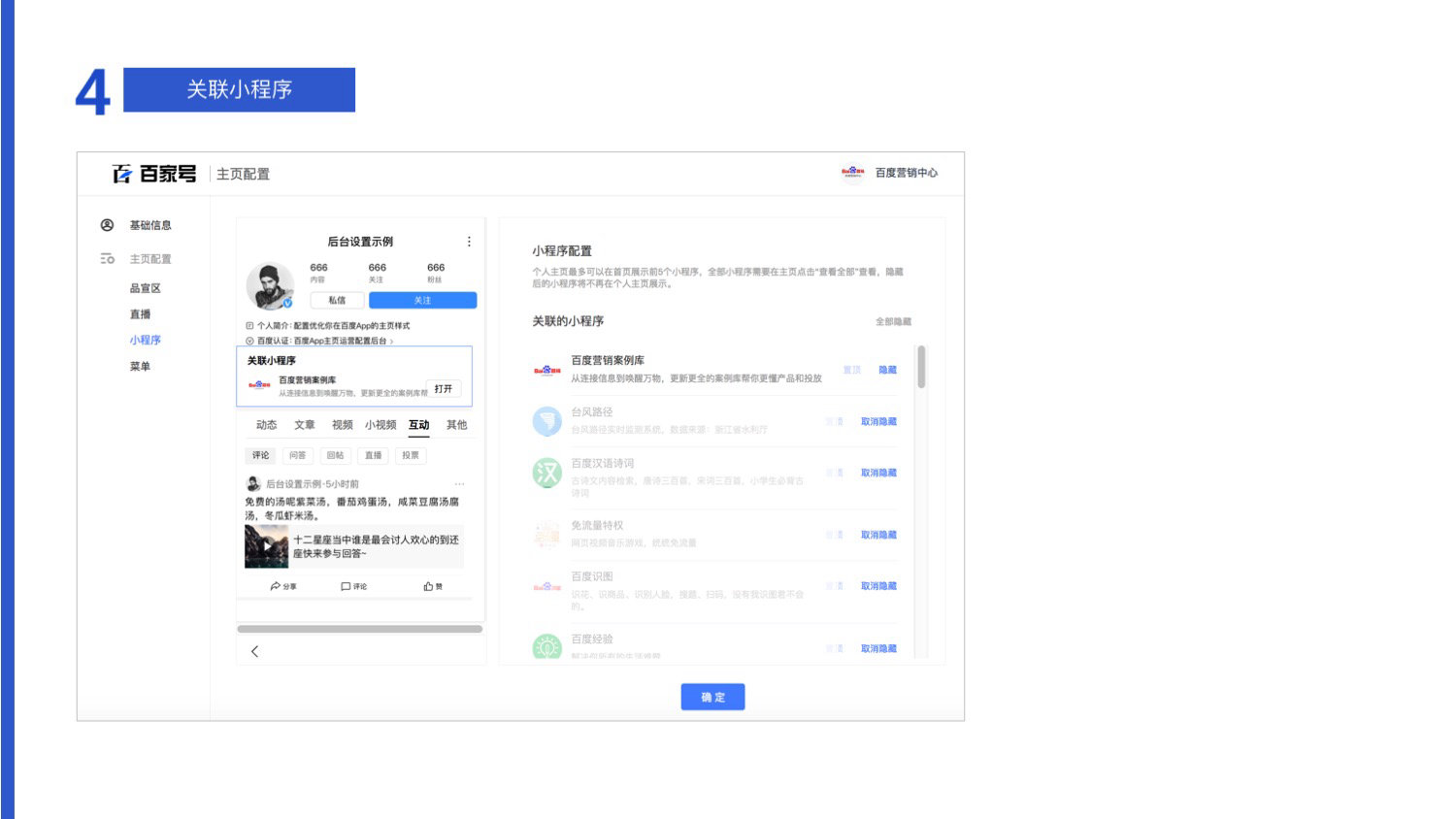Select 主页配置 in the sidebar

pos(150,259)
